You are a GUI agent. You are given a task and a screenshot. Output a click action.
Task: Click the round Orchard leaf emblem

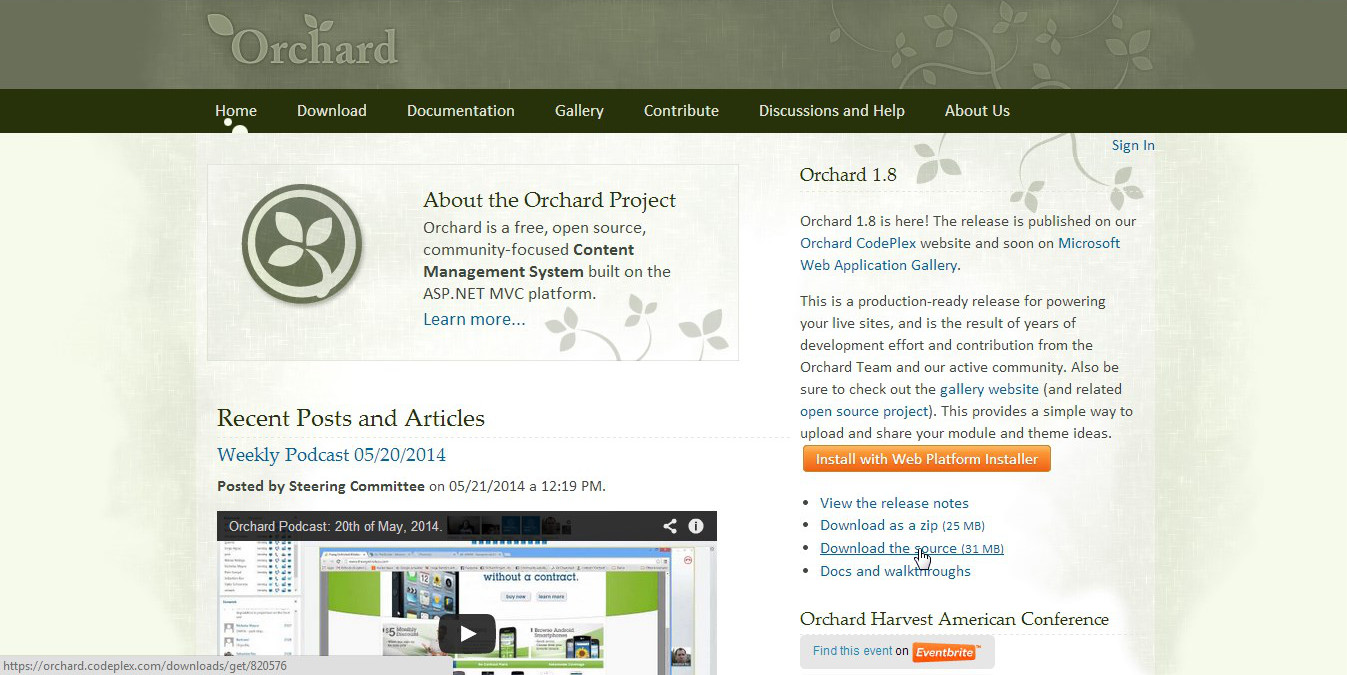pos(302,243)
